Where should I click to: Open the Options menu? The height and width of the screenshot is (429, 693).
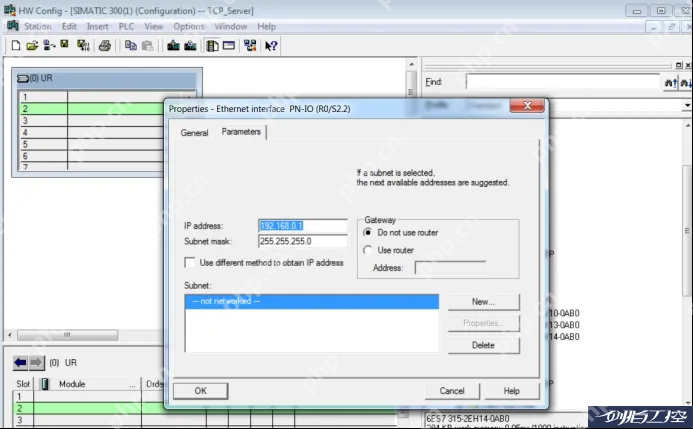[x=189, y=26]
